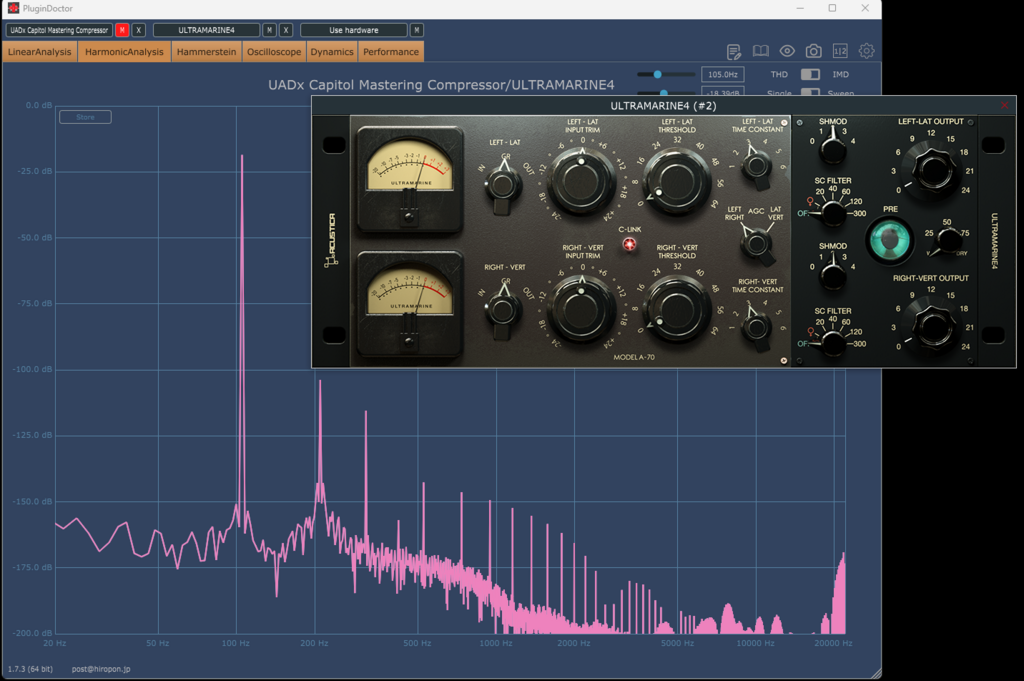
Task: Click the post@hiropon.jp contact text
Action: [101, 669]
